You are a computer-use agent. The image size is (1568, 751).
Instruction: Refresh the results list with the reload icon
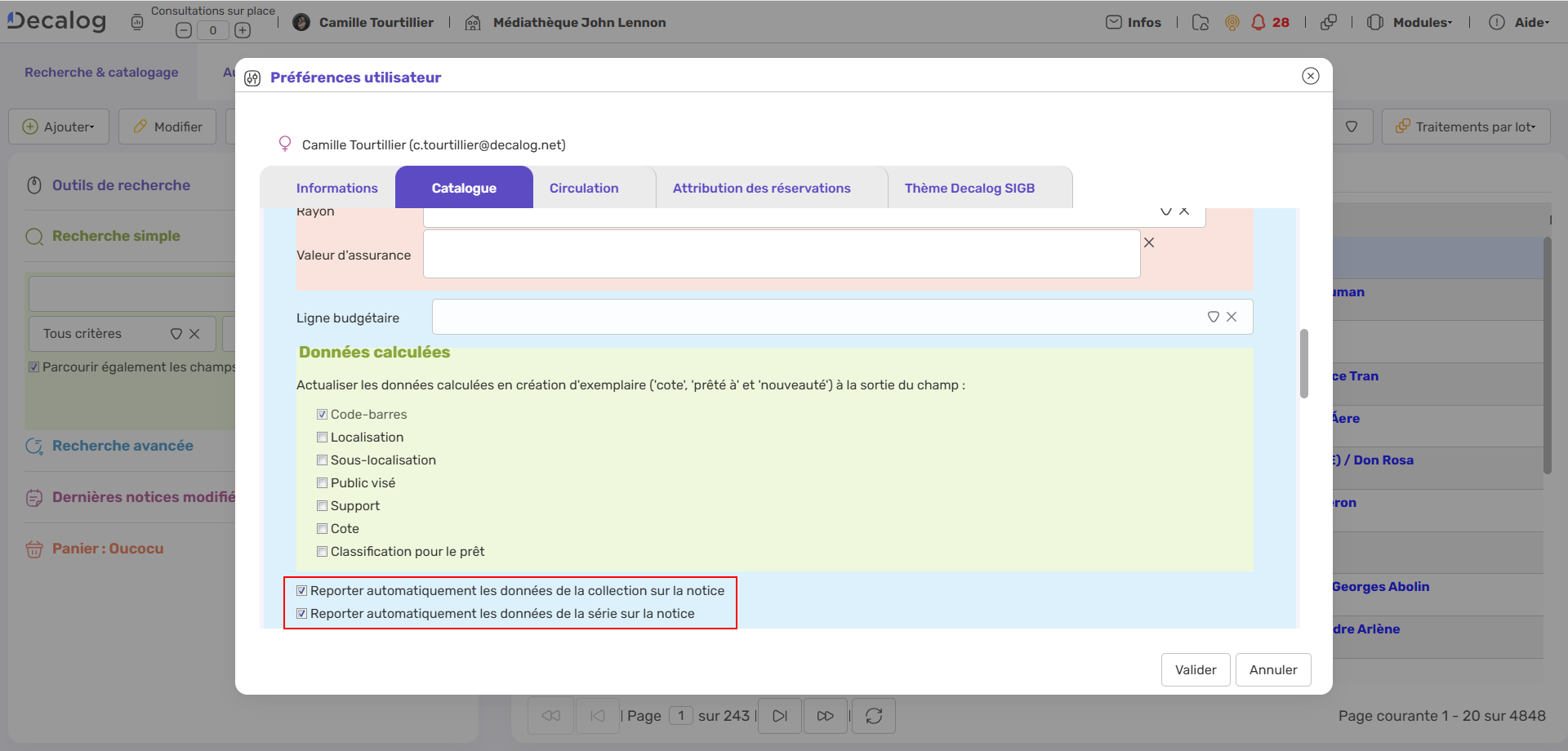click(873, 715)
